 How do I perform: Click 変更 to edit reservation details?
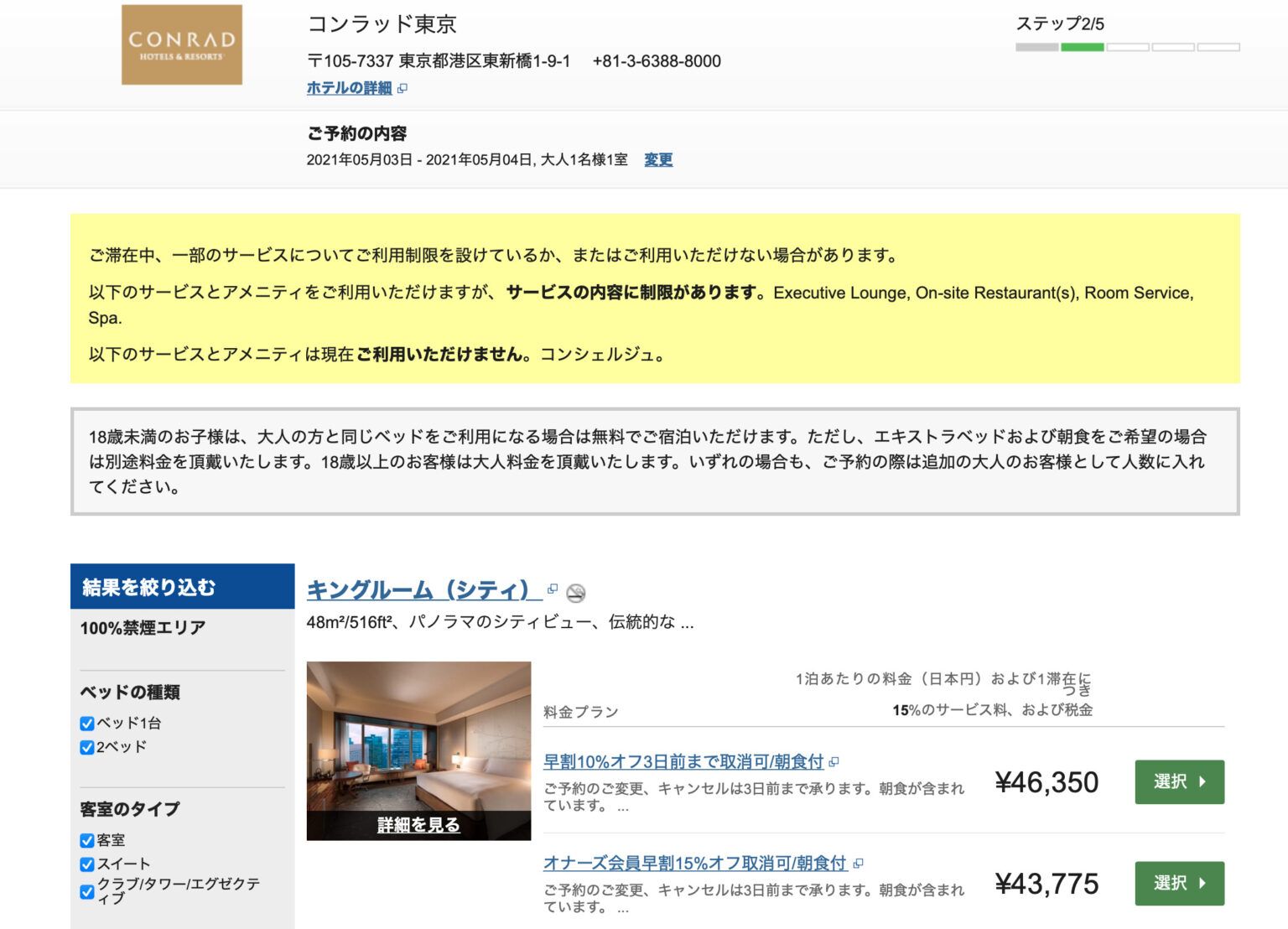(x=658, y=159)
